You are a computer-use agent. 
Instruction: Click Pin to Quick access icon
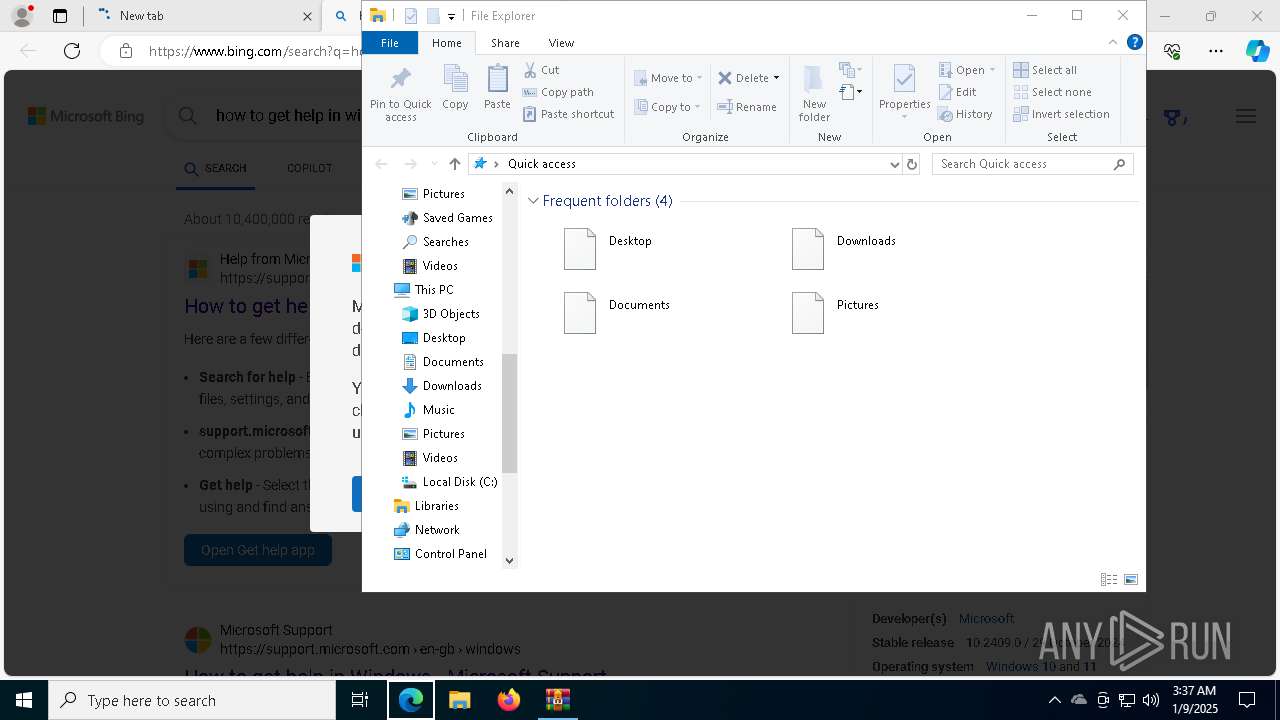(400, 93)
